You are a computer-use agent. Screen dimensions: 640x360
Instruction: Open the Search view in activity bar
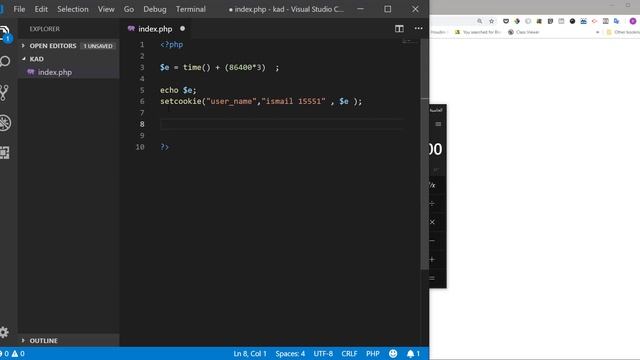[x=5, y=62]
